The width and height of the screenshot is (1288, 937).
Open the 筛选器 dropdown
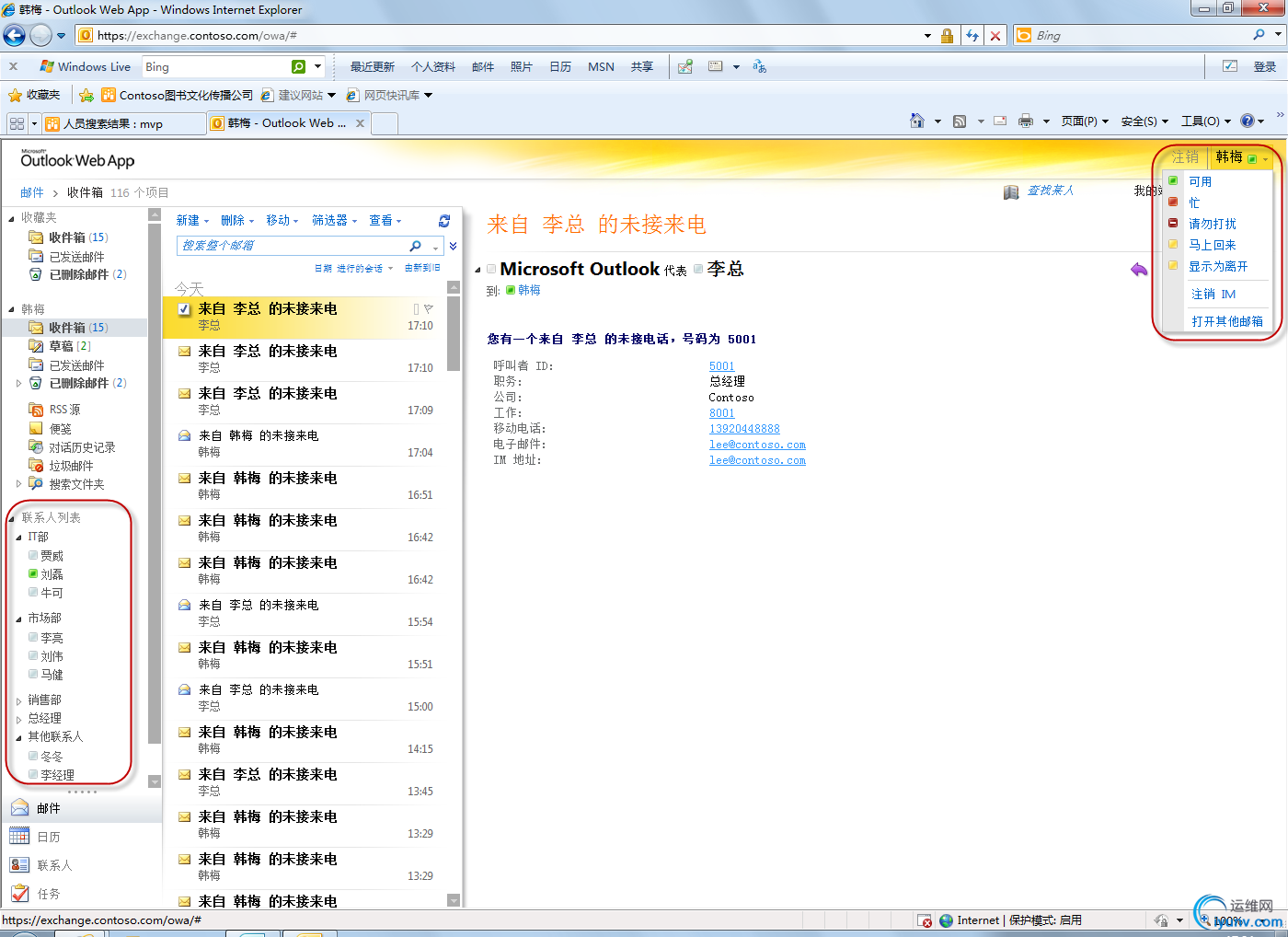(334, 221)
